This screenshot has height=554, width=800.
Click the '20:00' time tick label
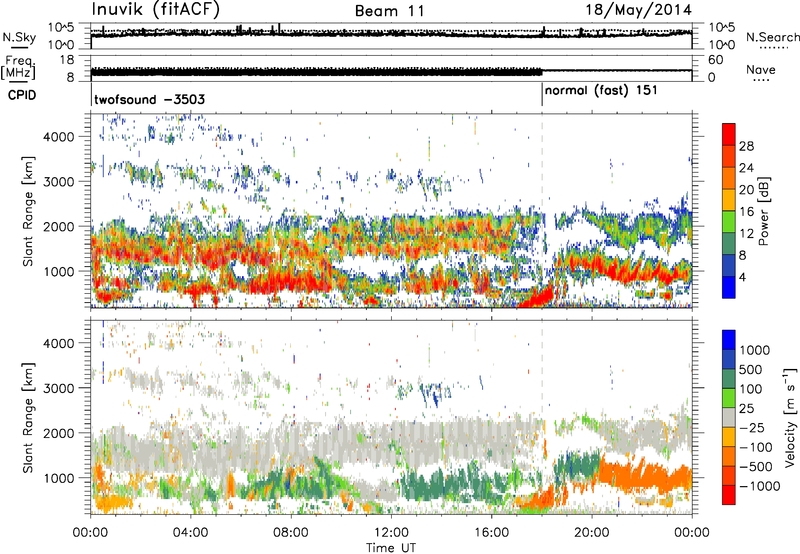point(591,533)
